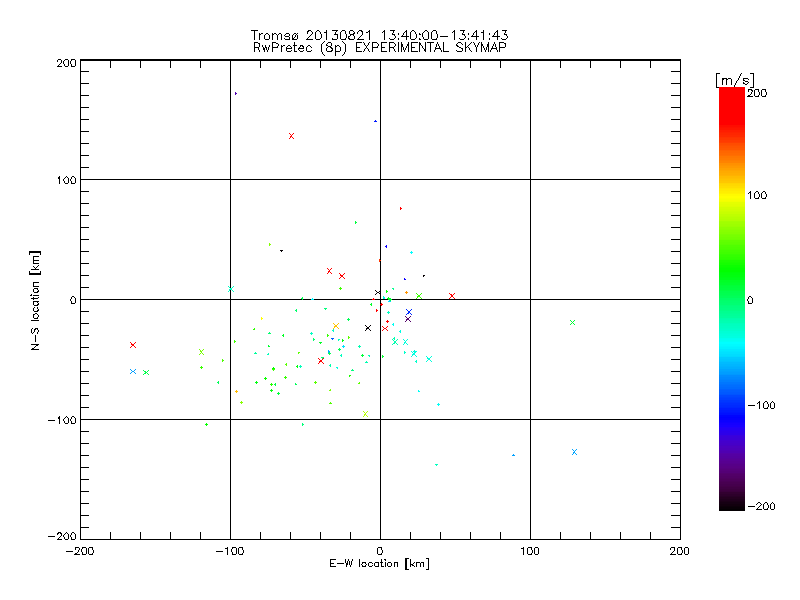Screen dimensions: 800x600
Task: Click the orange X marker southwest of center
Action: pos(336,326)
